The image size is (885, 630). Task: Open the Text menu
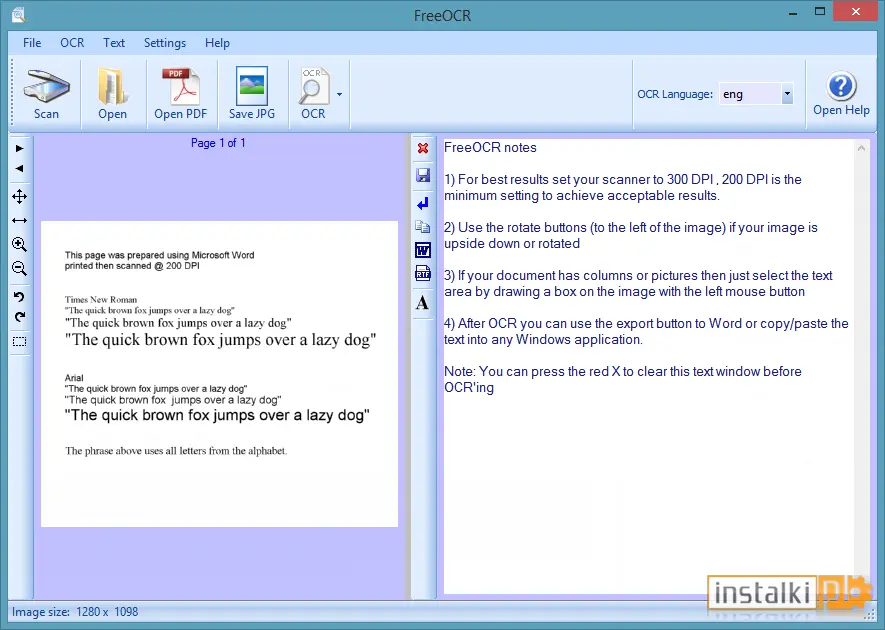pyautogui.click(x=113, y=43)
